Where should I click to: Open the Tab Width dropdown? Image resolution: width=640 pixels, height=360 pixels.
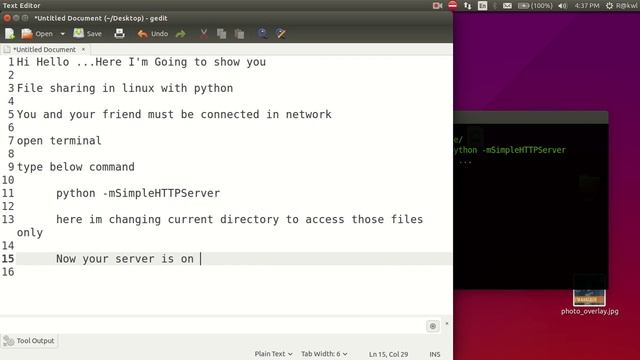coord(324,354)
